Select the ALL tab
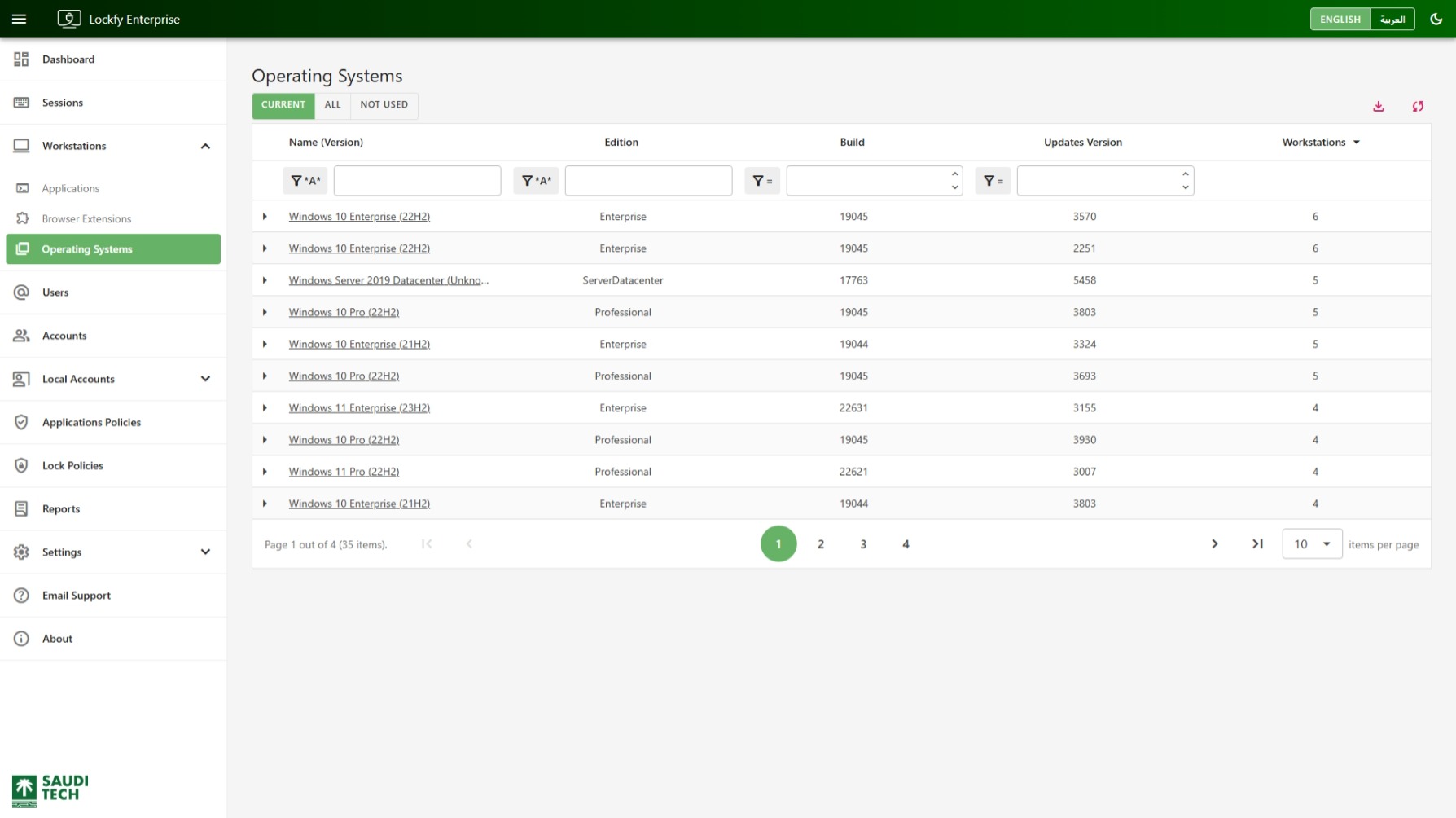1456x818 pixels. point(333,105)
